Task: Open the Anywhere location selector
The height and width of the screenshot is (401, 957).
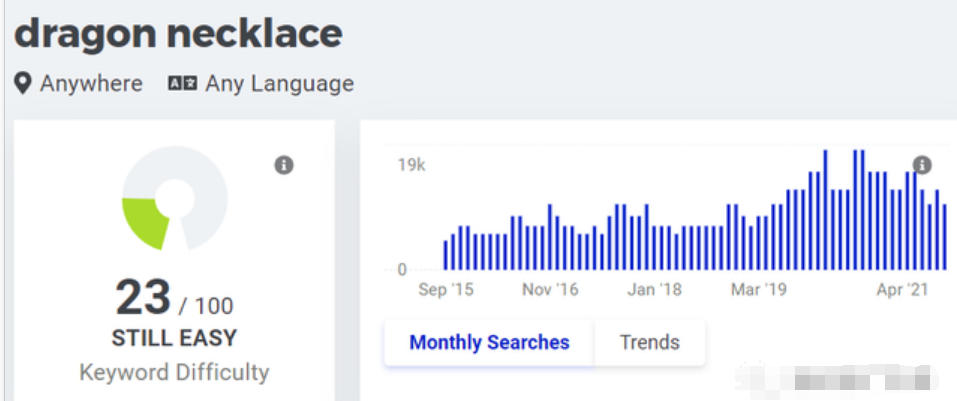Action: click(x=90, y=83)
